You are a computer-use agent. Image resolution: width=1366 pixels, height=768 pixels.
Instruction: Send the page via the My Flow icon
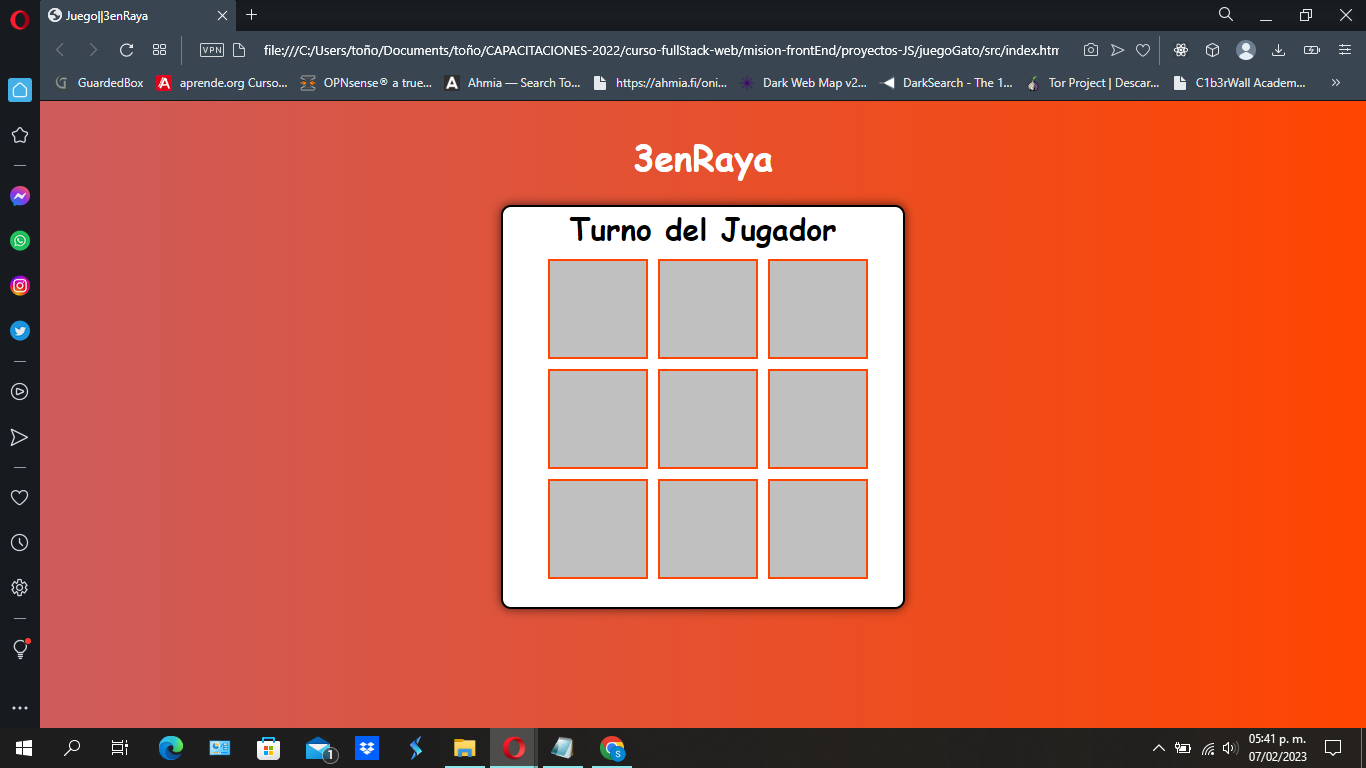click(x=1118, y=49)
